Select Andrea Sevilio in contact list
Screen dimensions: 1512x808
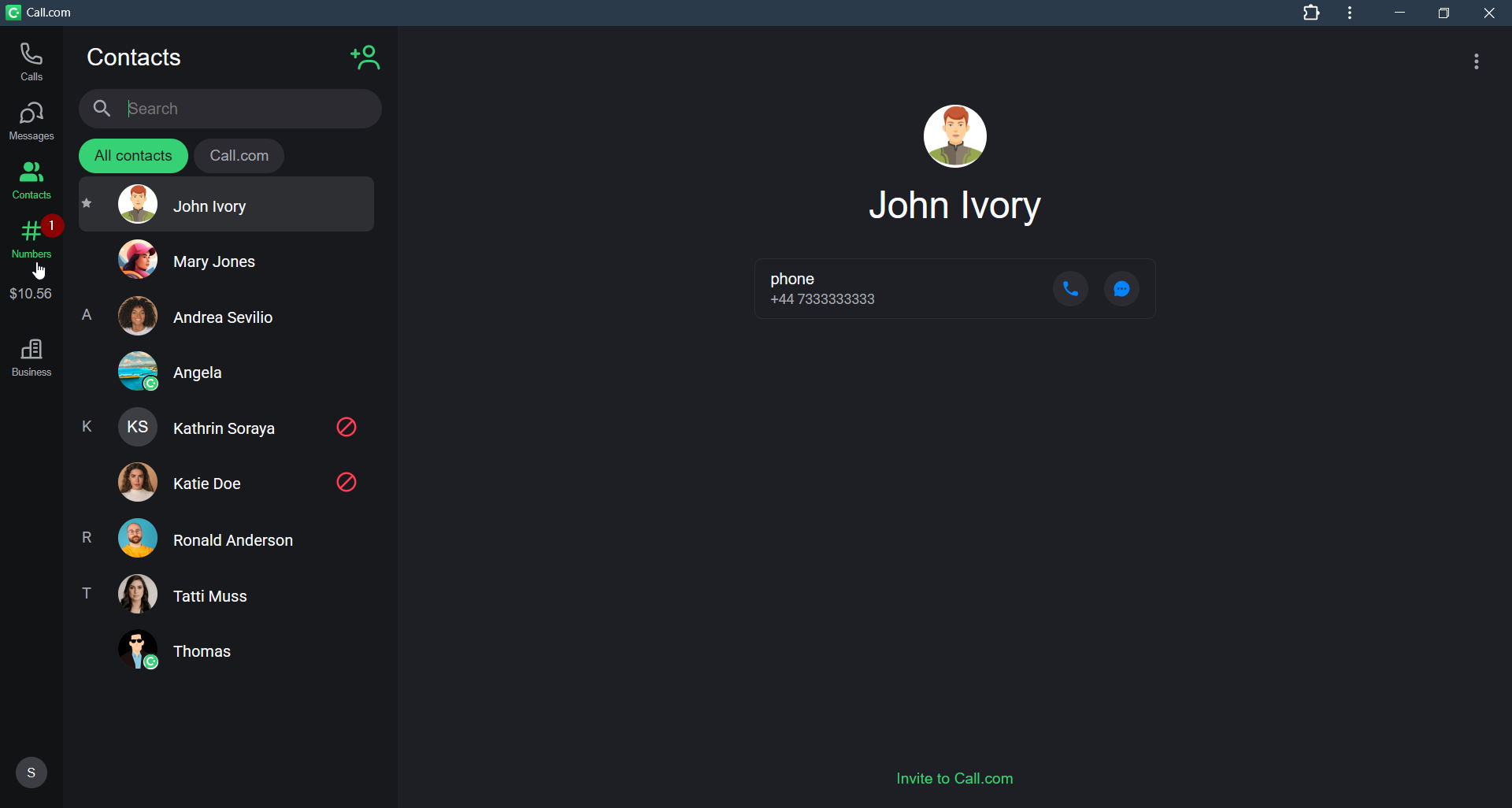(x=226, y=316)
